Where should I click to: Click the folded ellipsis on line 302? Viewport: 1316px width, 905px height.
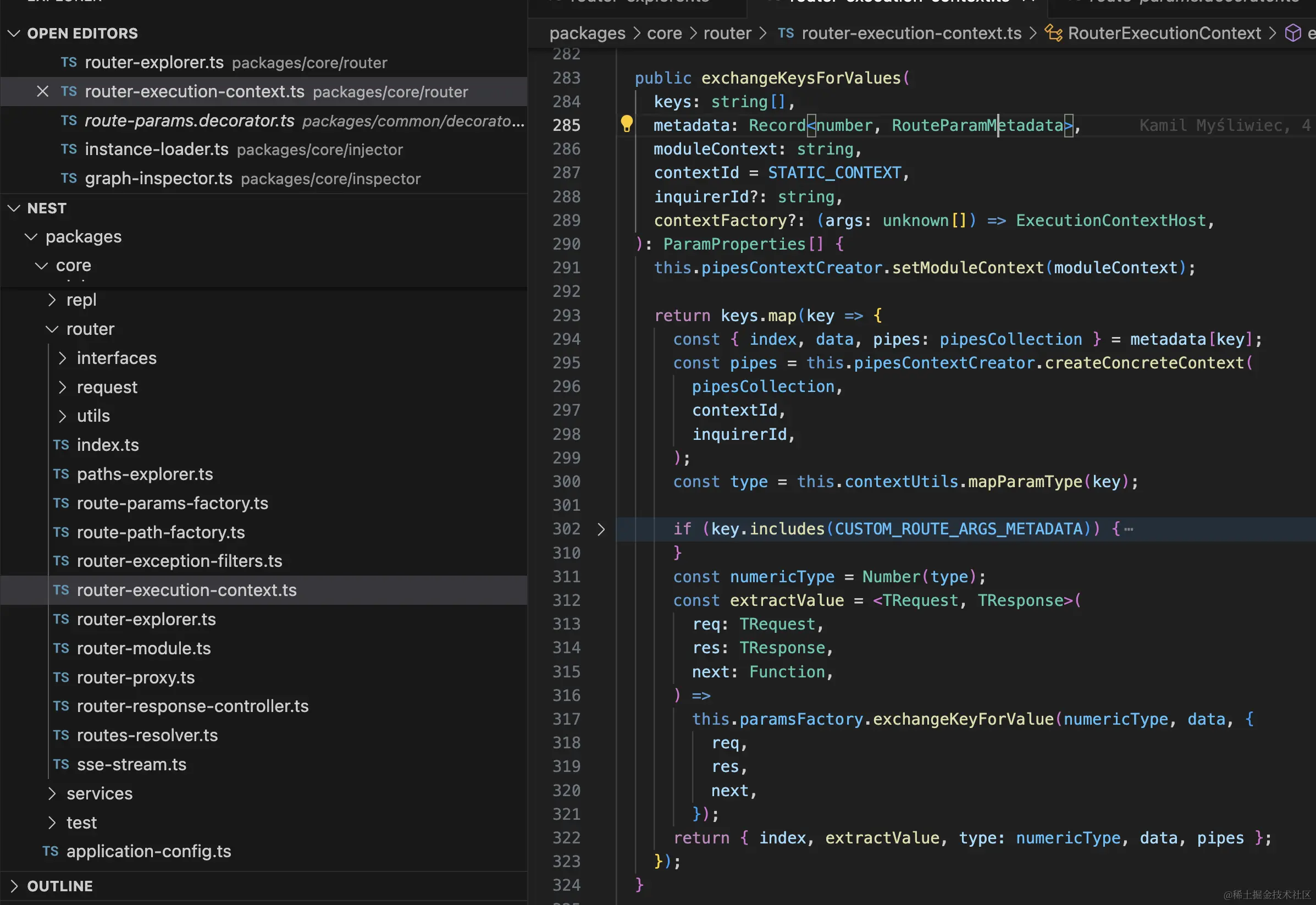(1129, 529)
